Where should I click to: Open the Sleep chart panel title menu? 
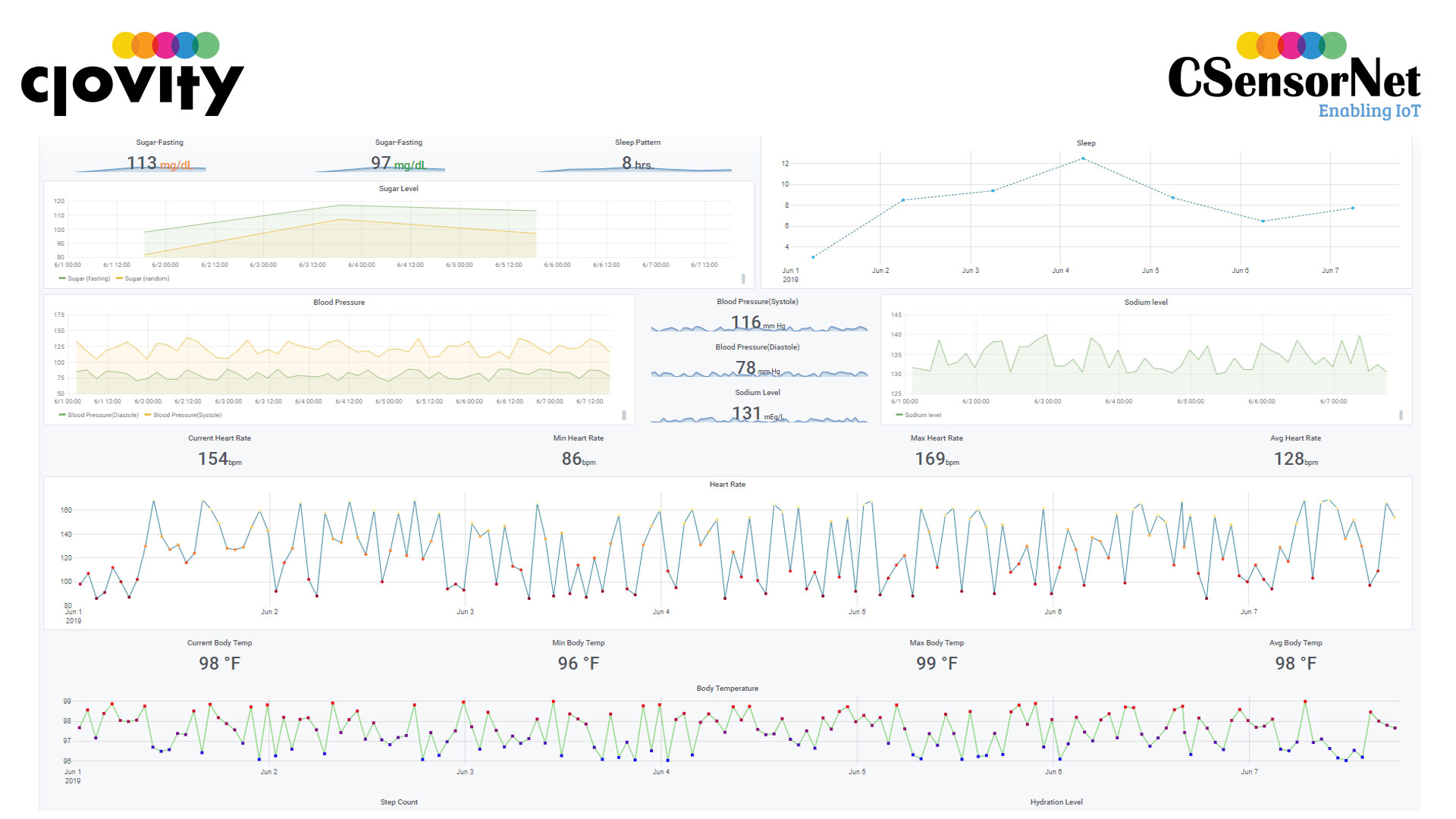(x=1086, y=143)
